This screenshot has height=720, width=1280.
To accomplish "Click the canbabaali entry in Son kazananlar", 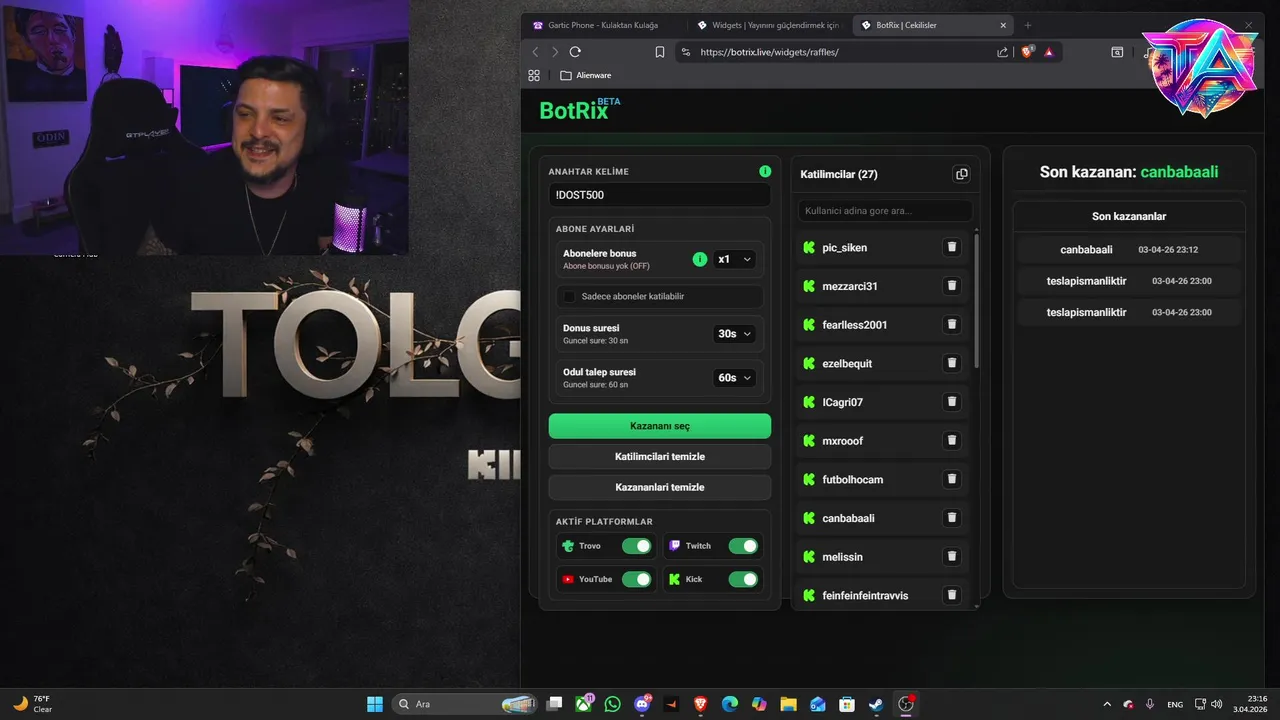I will (1129, 249).
